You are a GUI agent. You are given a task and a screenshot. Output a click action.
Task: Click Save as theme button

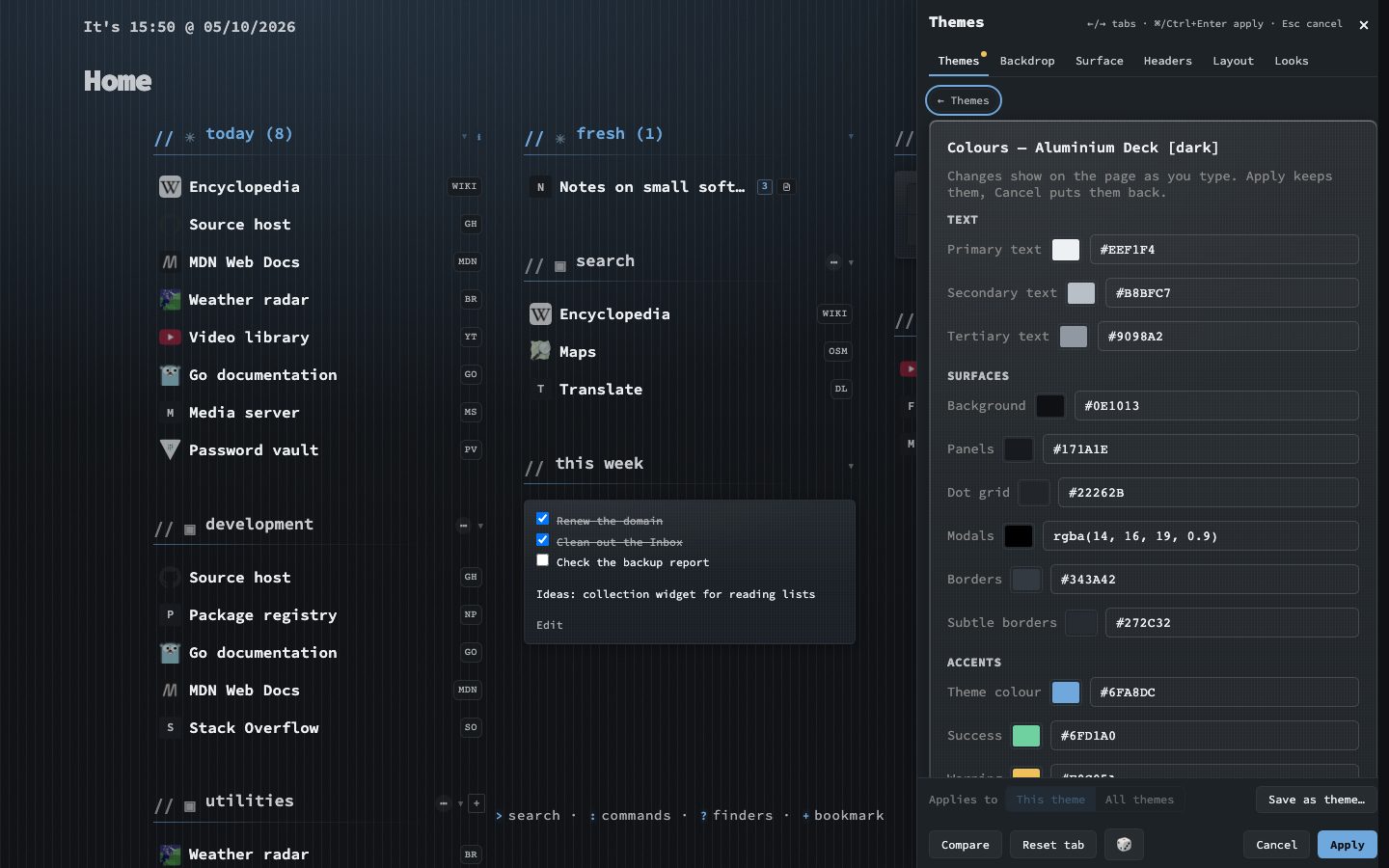(1317, 800)
